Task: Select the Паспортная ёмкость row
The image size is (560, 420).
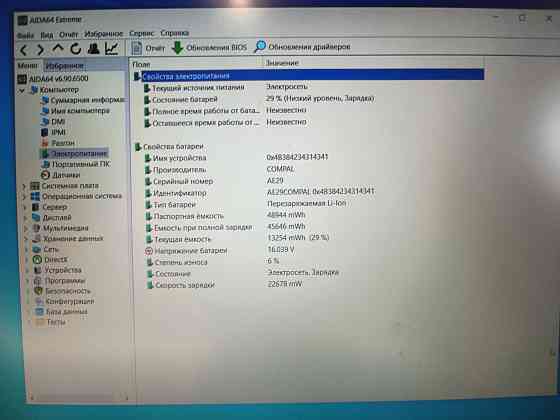Action: 225,216
